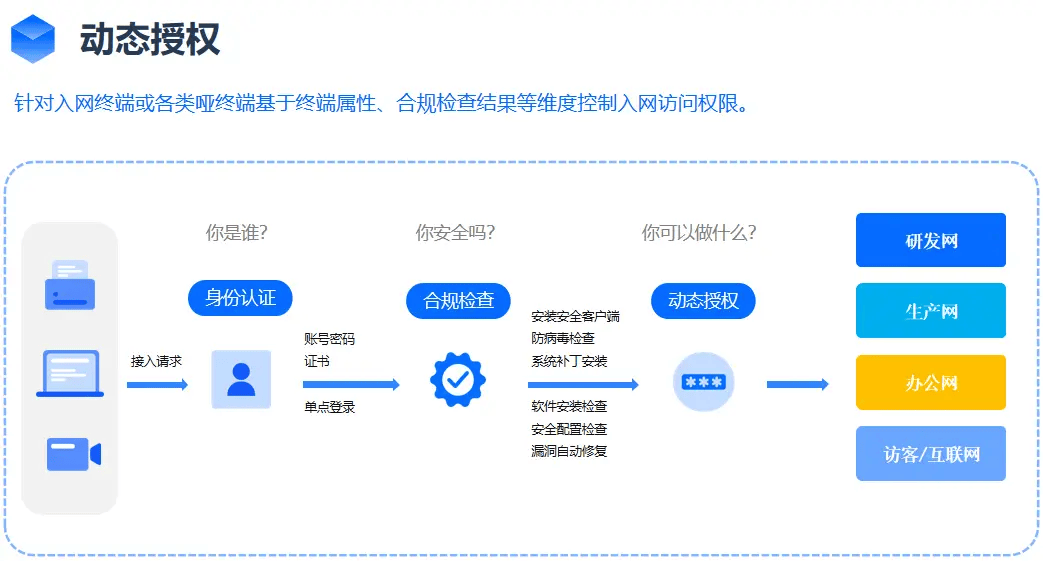The image size is (1043, 561).
Task: Open the 访客/互联网 network block
Action: [930, 454]
